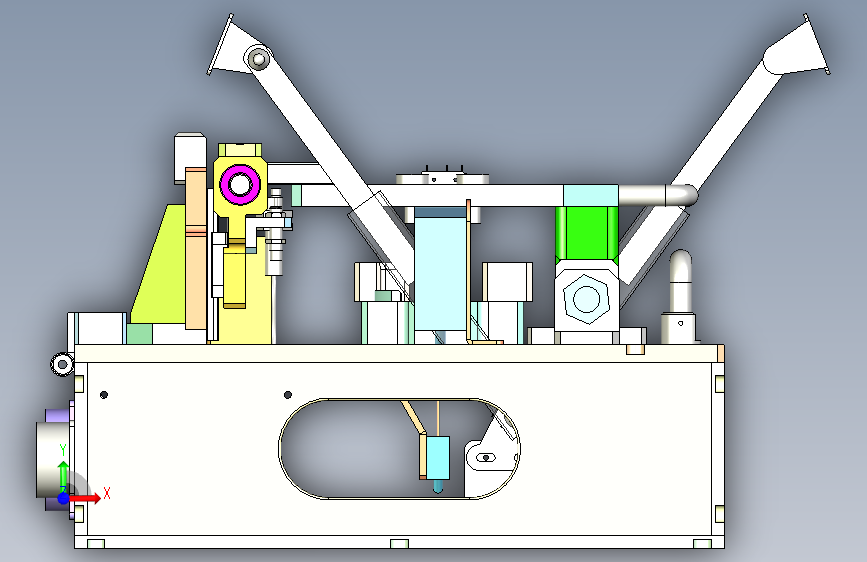Select the pivot bolt on the left funnel tube
The image size is (867, 562).
pos(258,59)
